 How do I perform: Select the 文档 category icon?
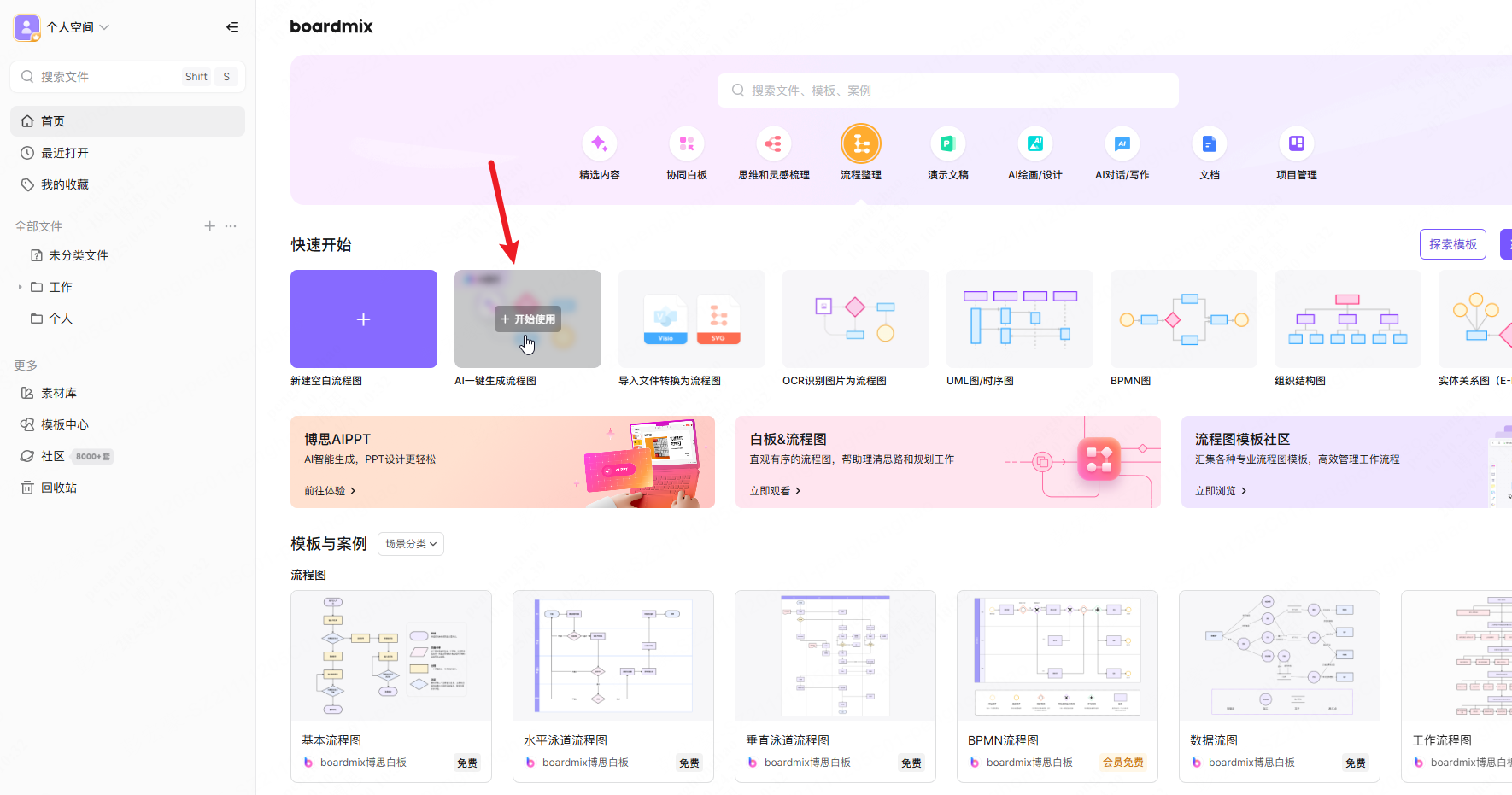coord(1210,143)
